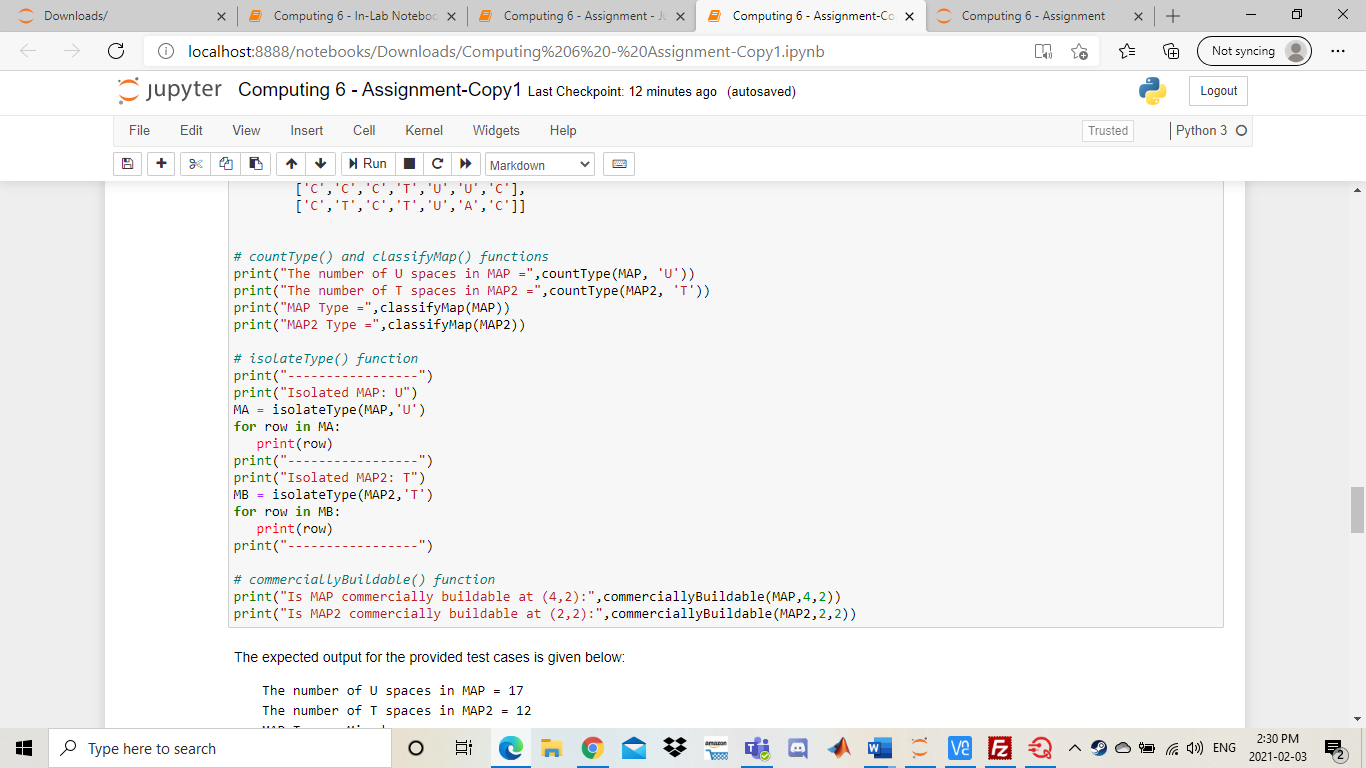Click inside the Windows search box

(x=200, y=747)
